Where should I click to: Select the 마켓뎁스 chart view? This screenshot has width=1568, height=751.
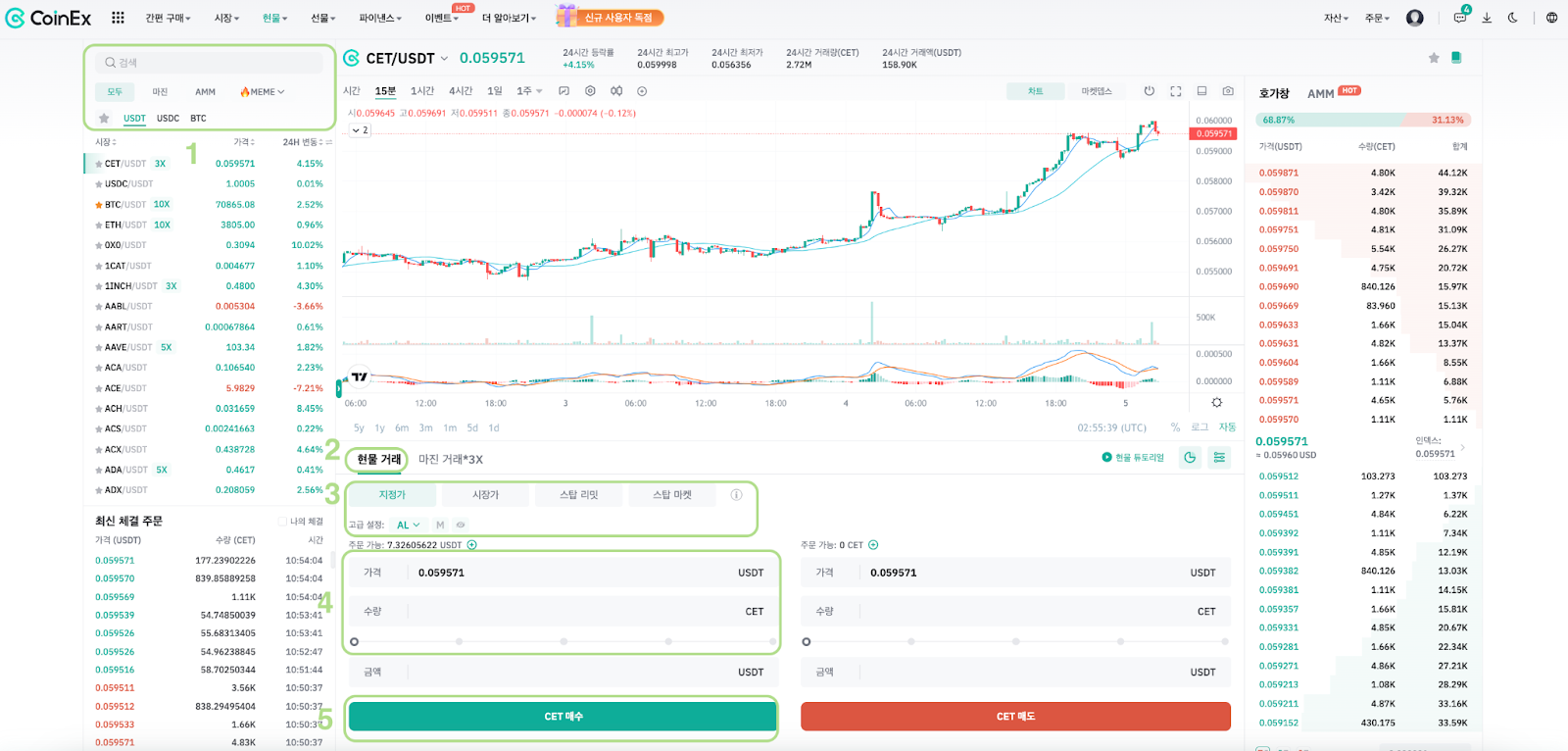[1097, 91]
